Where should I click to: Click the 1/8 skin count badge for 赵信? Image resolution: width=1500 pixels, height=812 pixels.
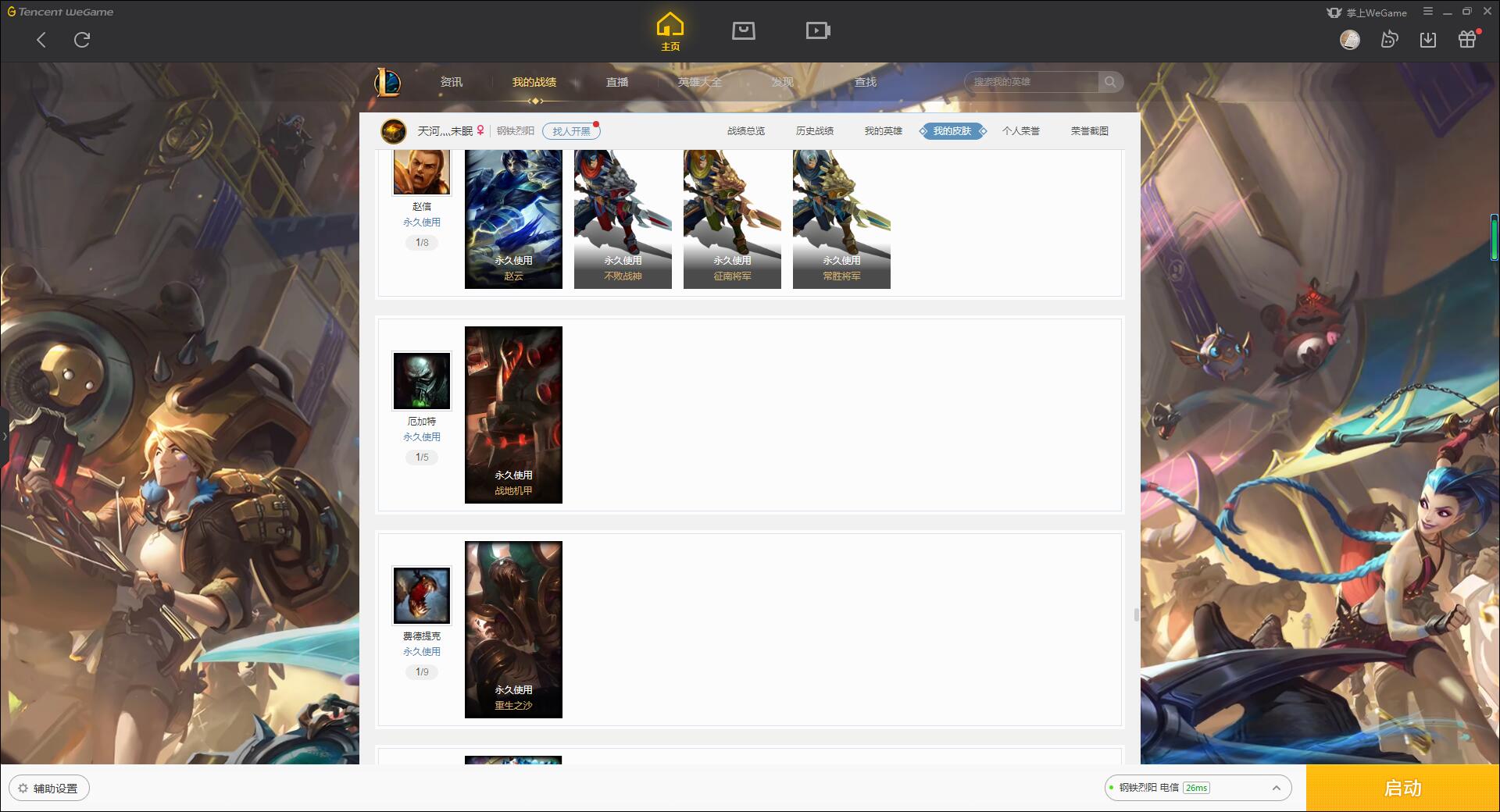click(x=422, y=243)
